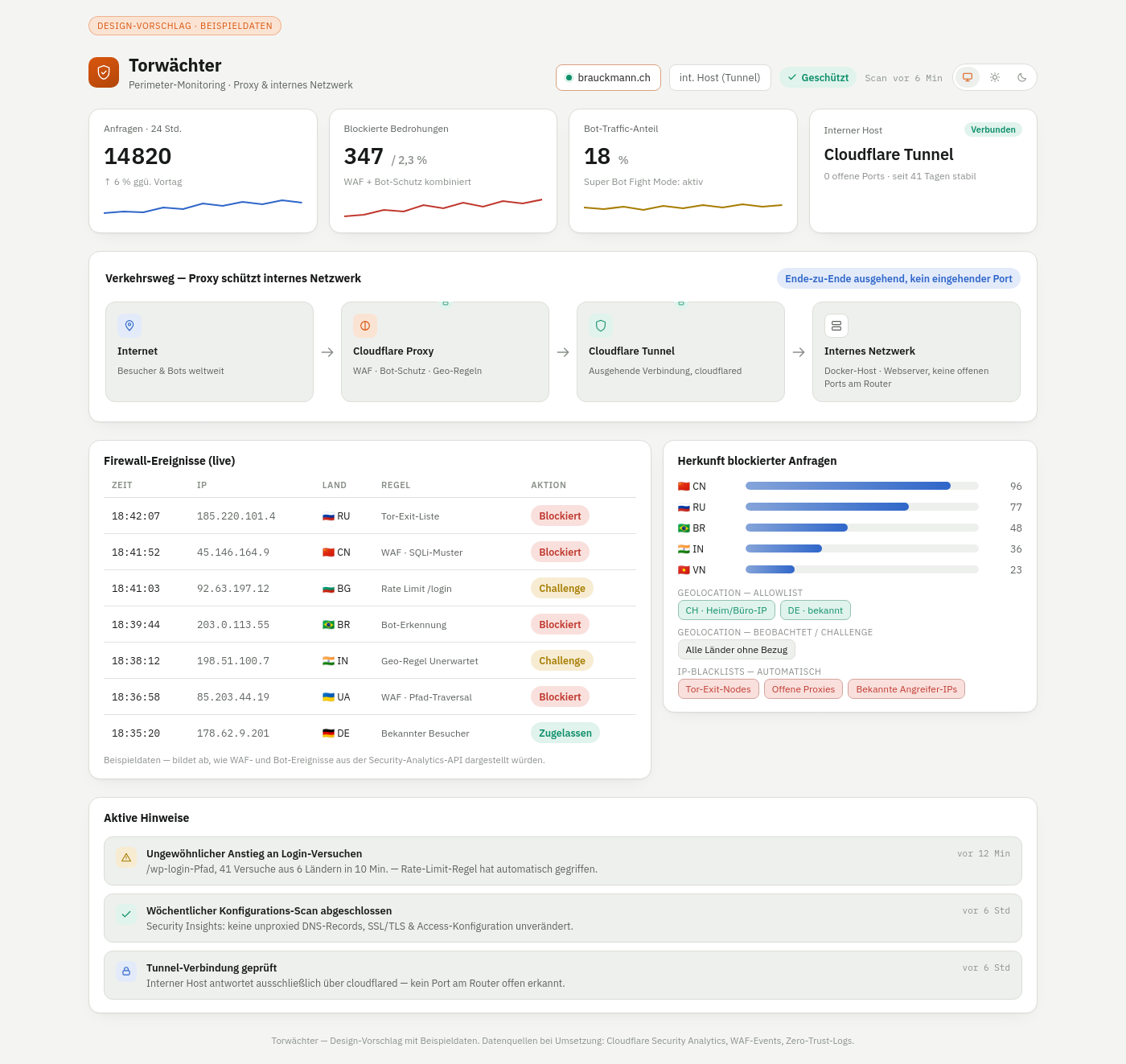Click the CN blocked requests progress bar
Screen dimensions: 1126x1064
click(x=862, y=486)
